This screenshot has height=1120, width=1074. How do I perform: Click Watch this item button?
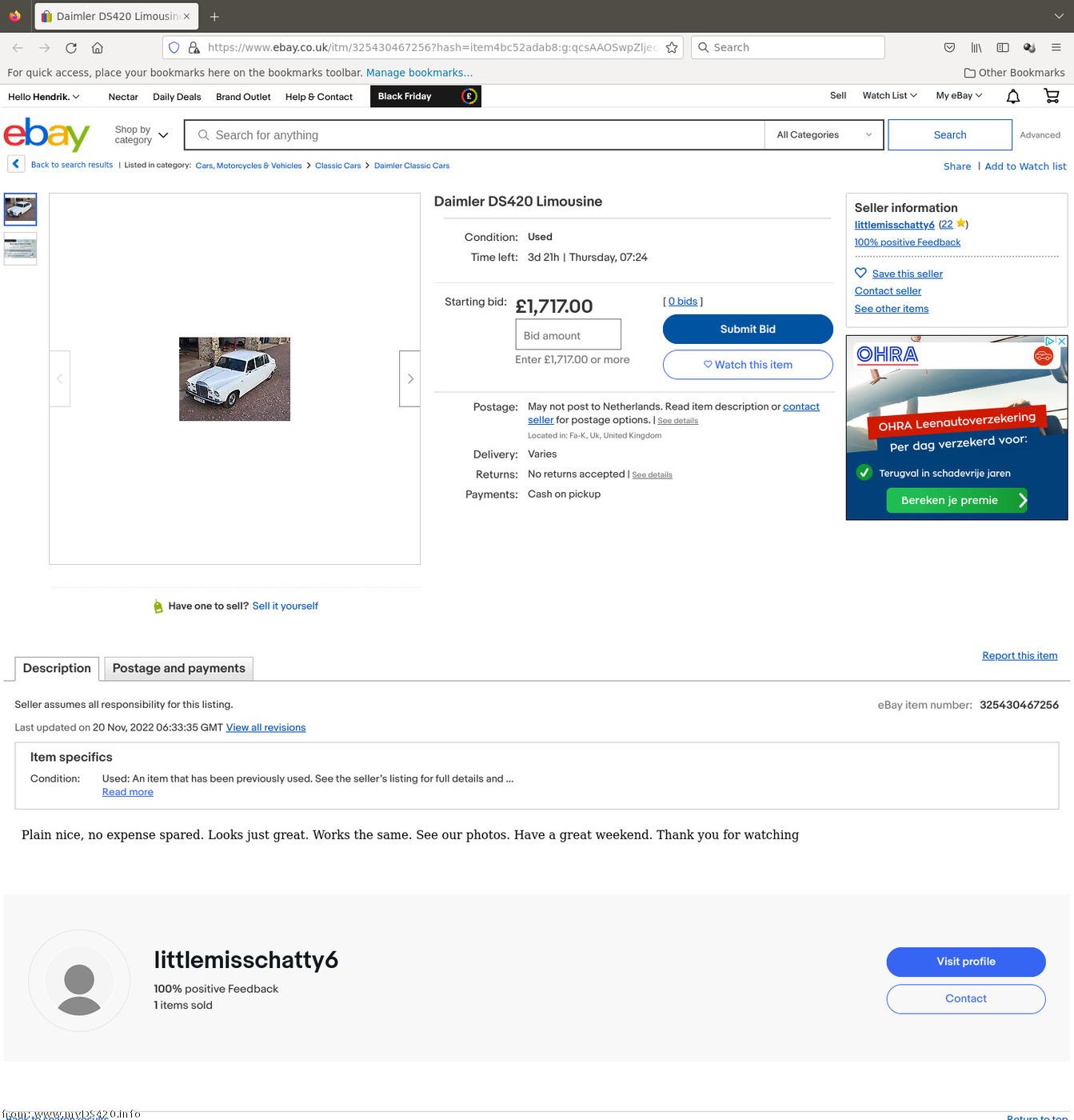(x=748, y=365)
